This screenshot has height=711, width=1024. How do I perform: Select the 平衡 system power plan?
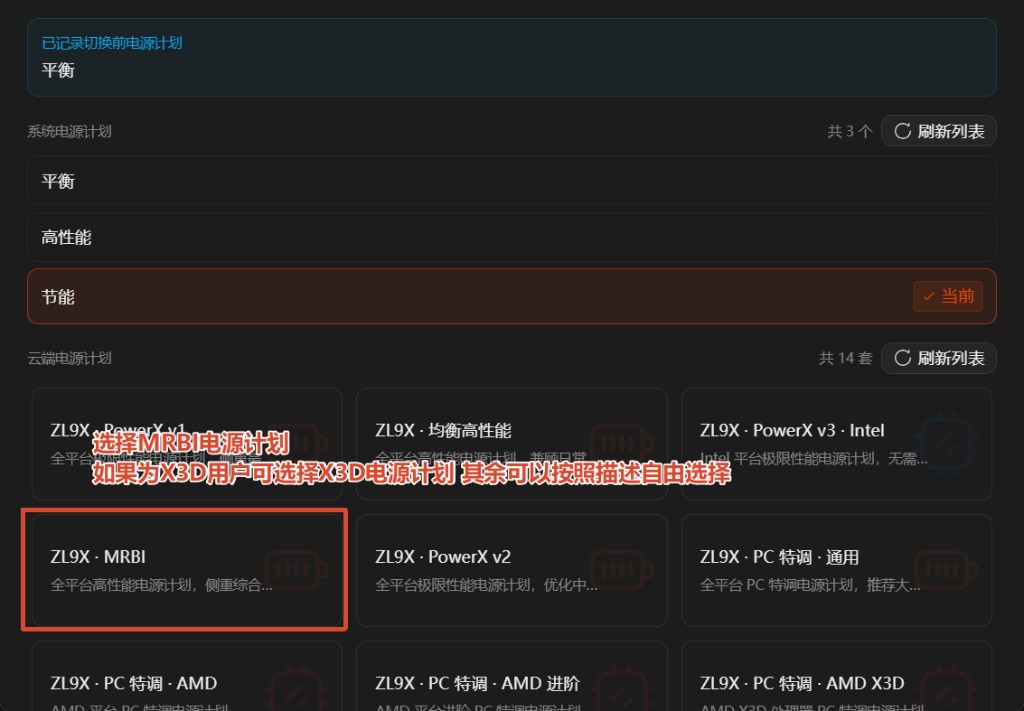pos(511,180)
